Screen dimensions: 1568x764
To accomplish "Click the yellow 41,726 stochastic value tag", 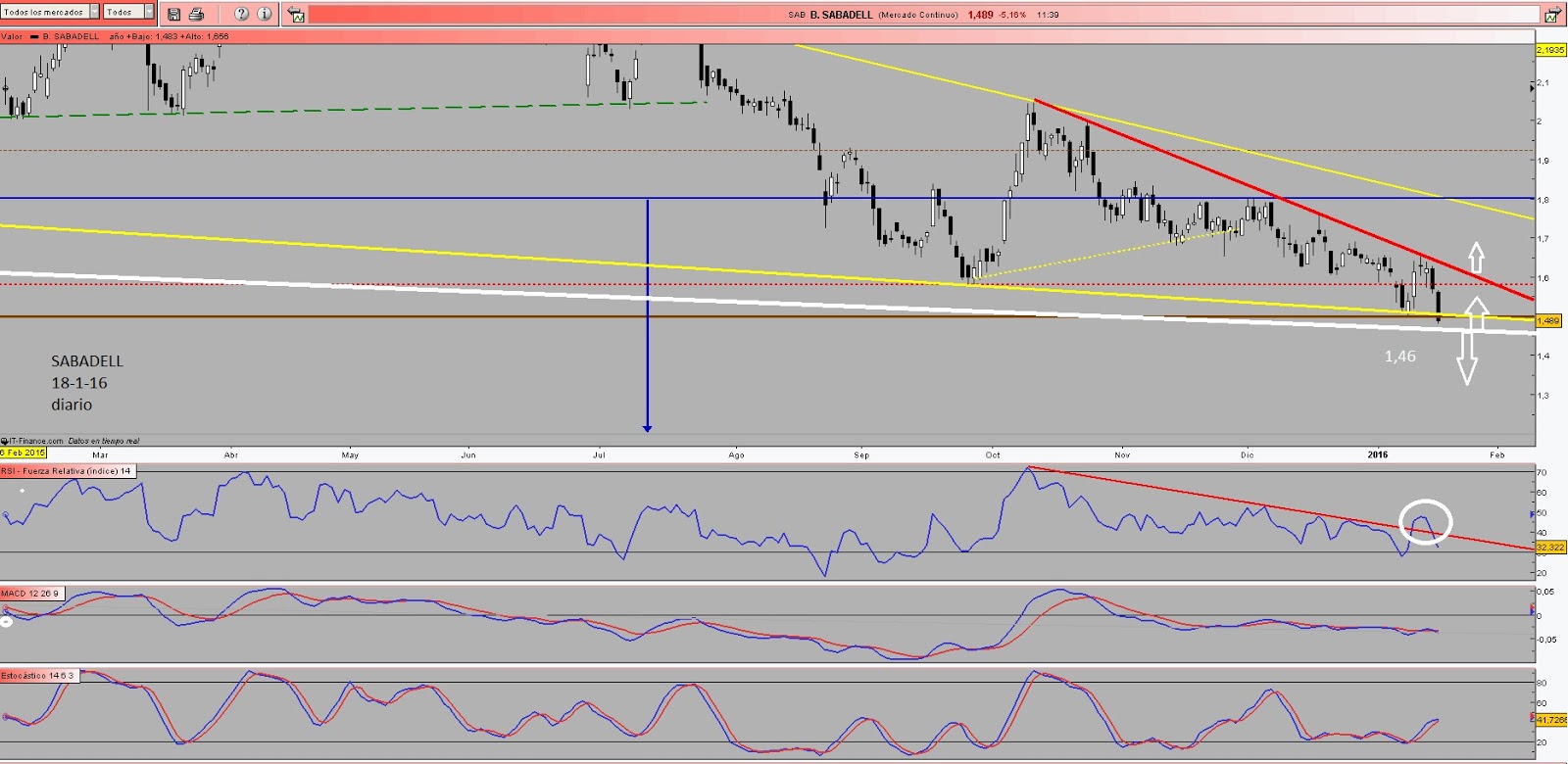I will click(x=1551, y=720).
